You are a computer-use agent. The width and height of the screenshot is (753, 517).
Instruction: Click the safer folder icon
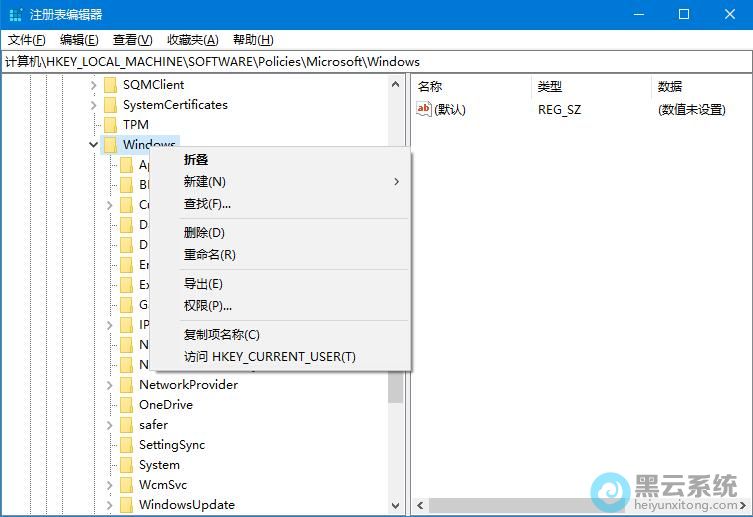[126, 425]
